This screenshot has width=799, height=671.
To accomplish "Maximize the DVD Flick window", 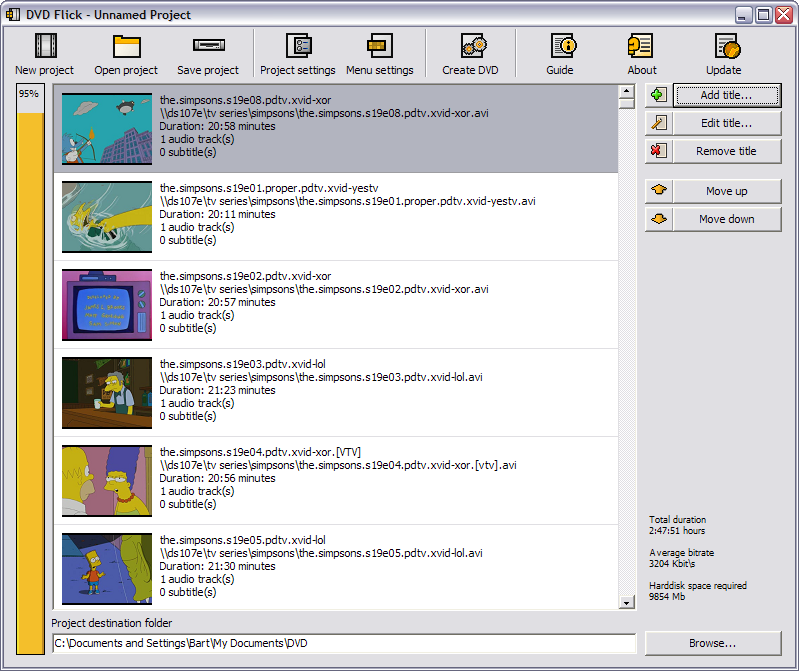I will (763, 15).
